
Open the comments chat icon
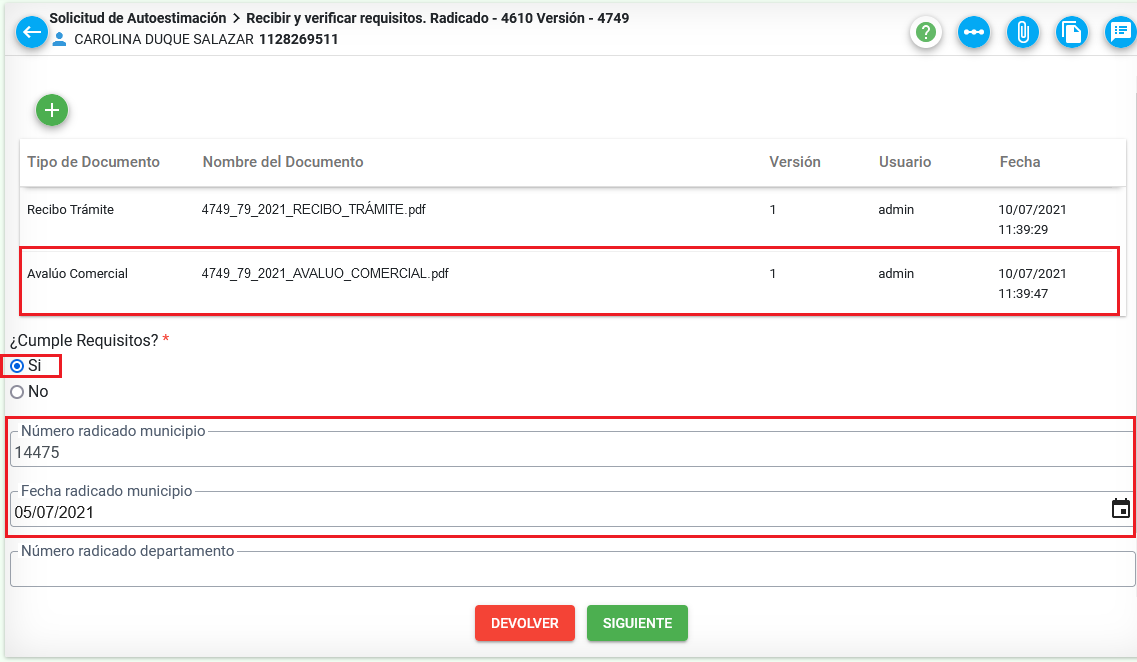[1120, 33]
